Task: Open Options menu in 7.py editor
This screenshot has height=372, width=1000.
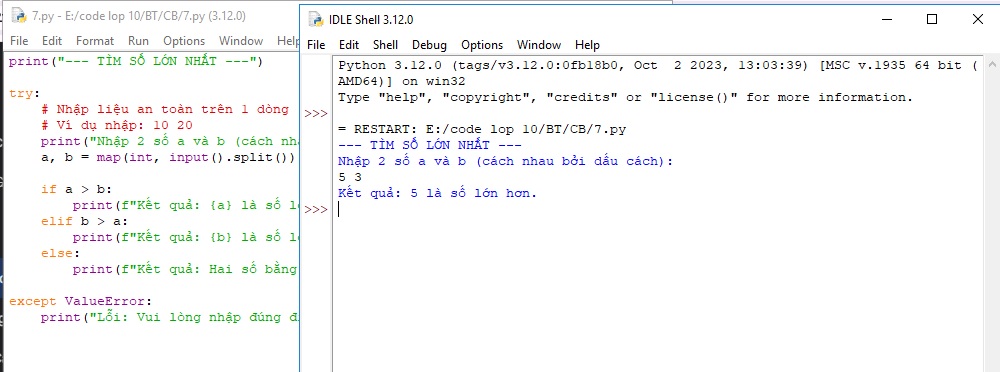Action: (184, 40)
